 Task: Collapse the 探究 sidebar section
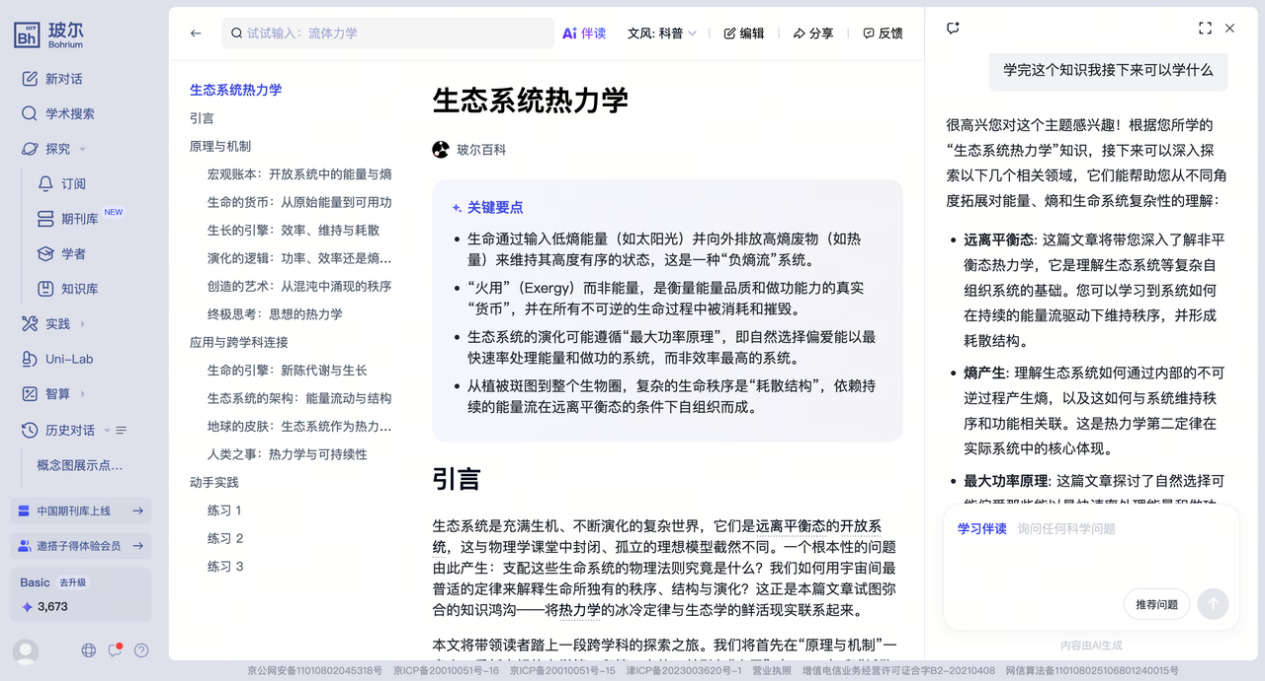pos(82,149)
